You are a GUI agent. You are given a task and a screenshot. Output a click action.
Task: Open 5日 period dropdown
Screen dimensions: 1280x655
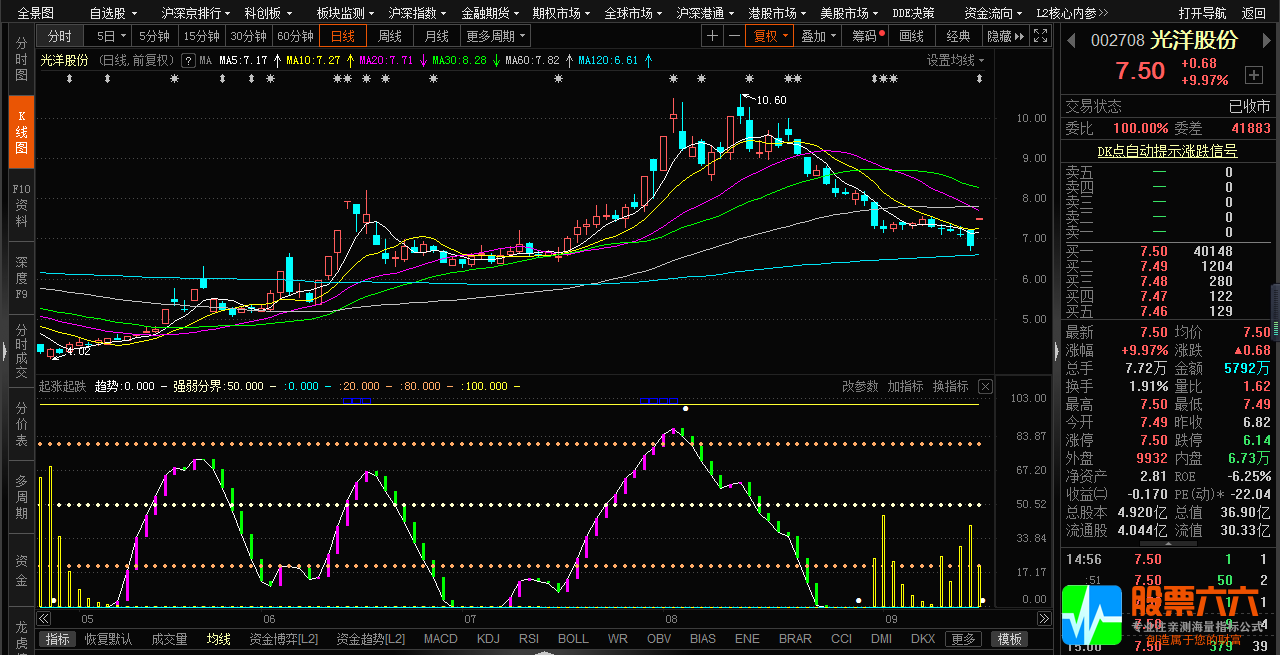(x=110, y=36)
